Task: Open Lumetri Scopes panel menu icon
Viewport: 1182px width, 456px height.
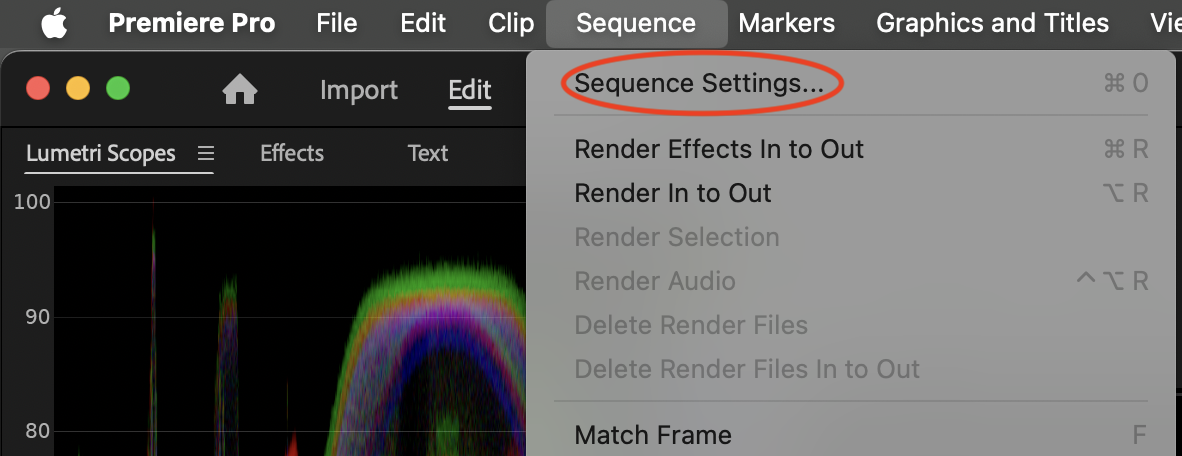Action: pos(206,153)
